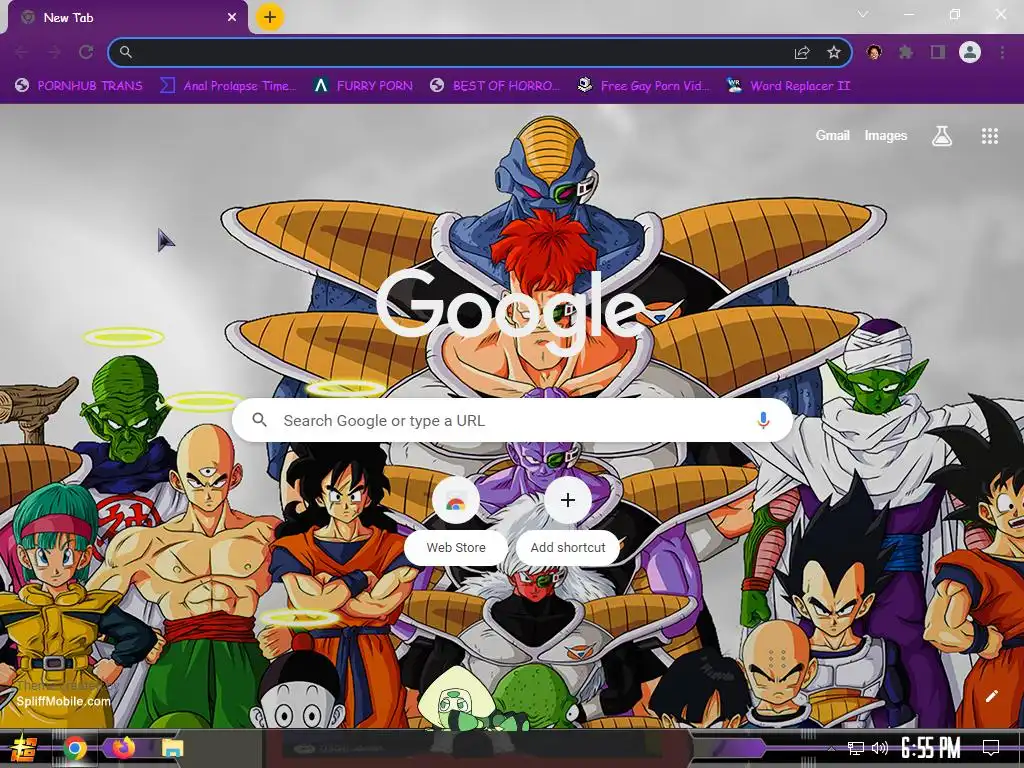Open File Explorer from the taskbar
The height and width of the screenshot is (768, 1024).
[173, 748]
